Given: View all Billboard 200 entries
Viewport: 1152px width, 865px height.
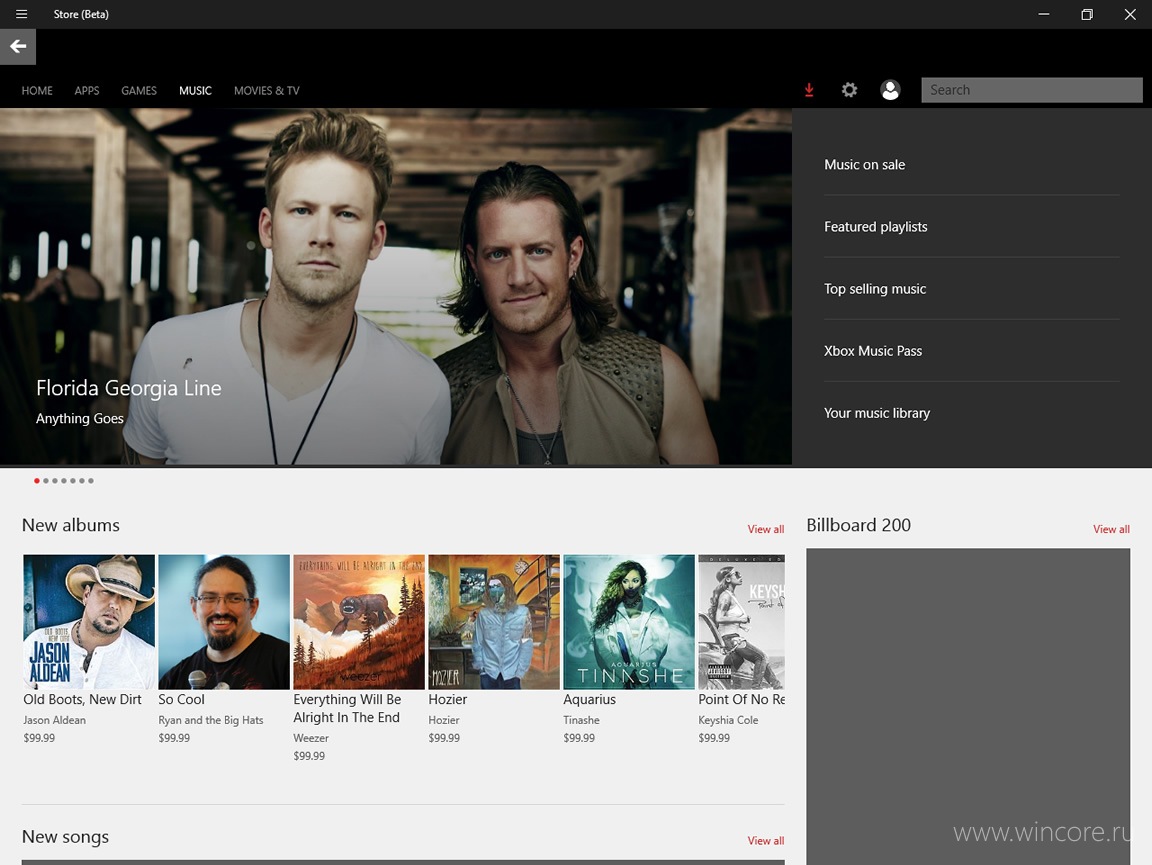Looking at the screenshot, I should coord(1111,529).
